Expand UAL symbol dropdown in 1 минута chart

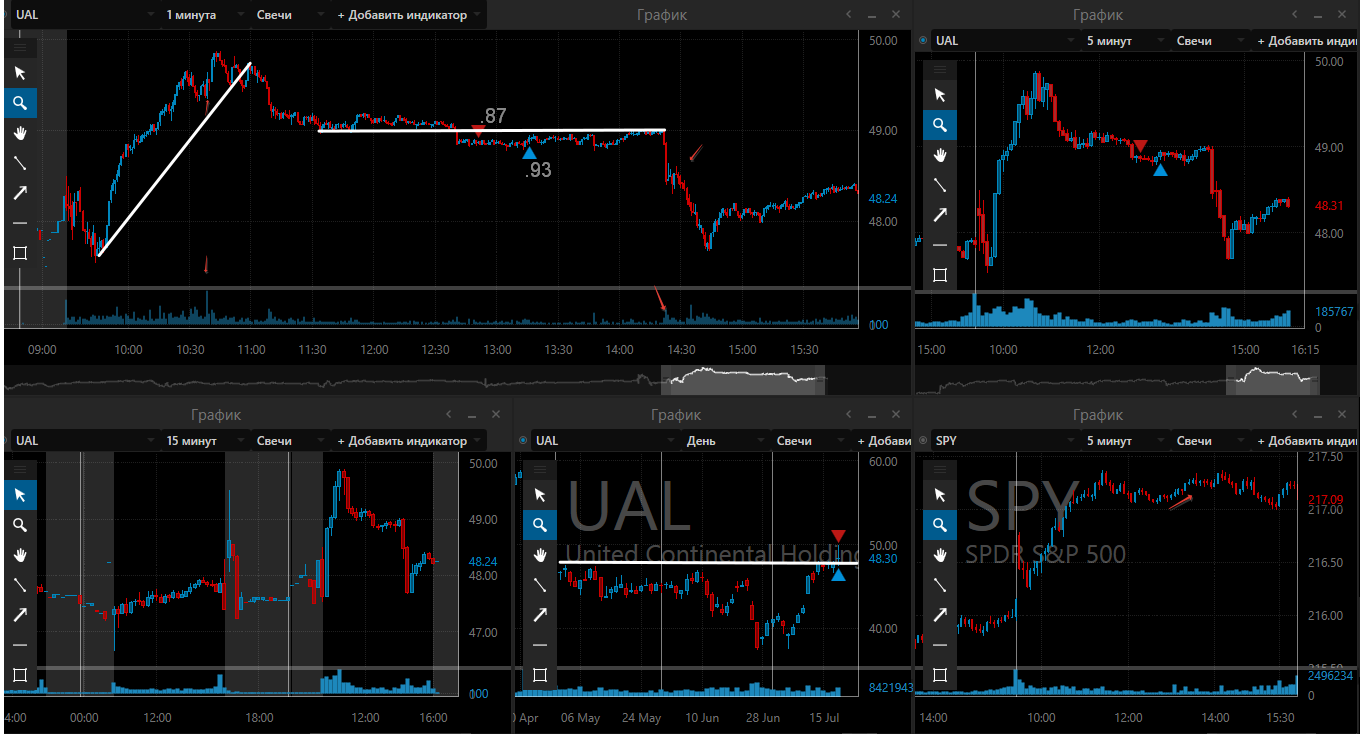(x=149, y=15)
